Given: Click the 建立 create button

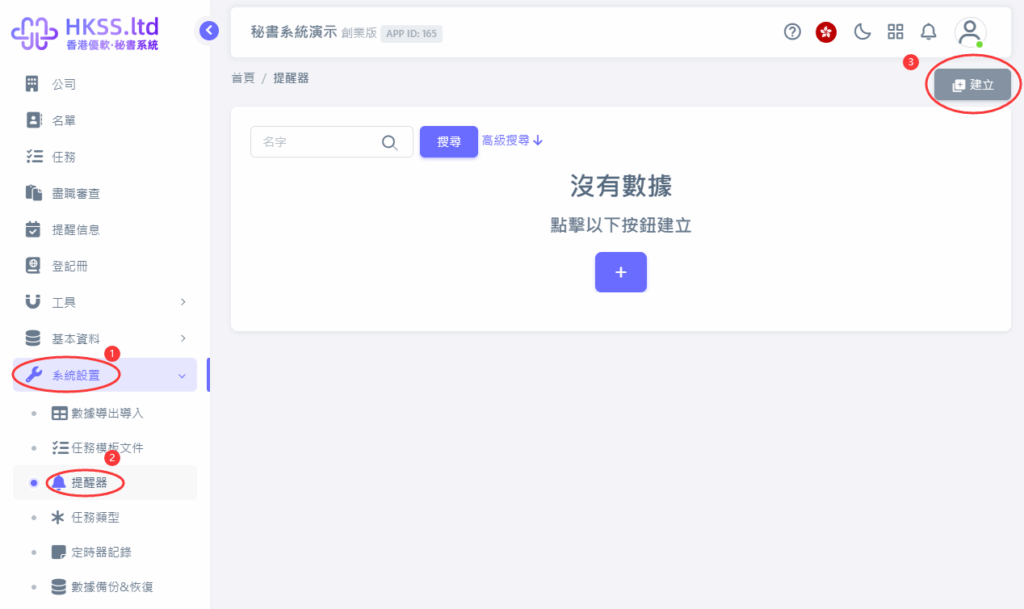Looking at the screenshot, I should pyautogui.click(x=972, y=85).
